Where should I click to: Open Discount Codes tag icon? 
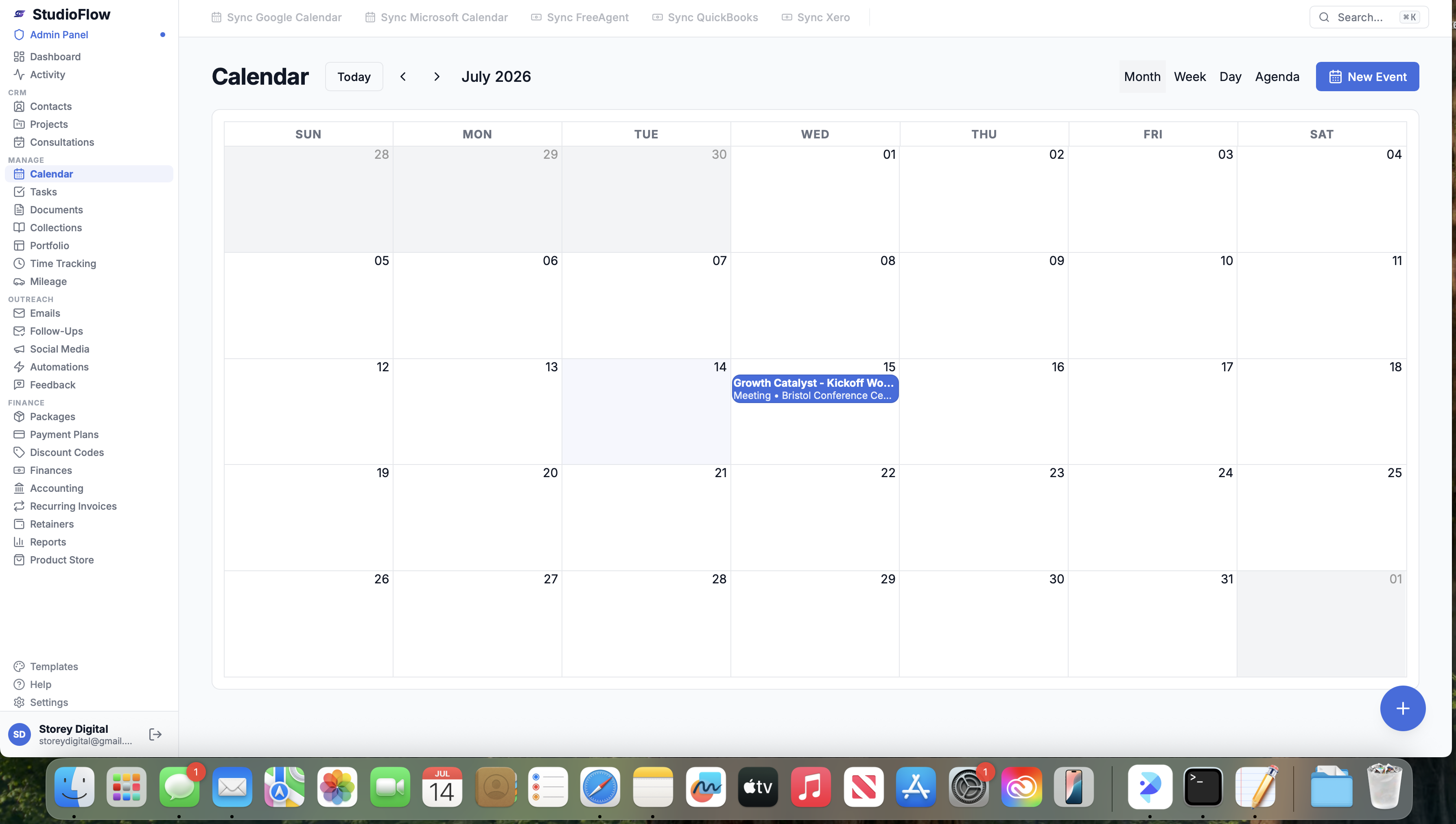click(x=19, y=453)
